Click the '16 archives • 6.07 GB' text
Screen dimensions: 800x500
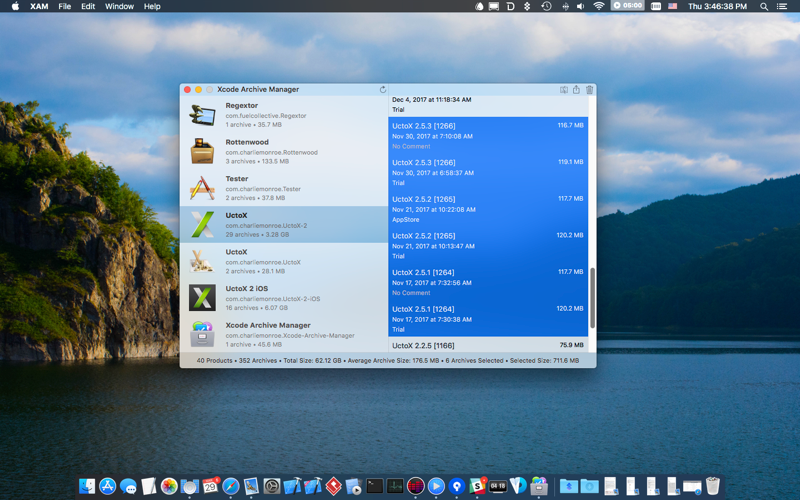[x=257, y=308]
